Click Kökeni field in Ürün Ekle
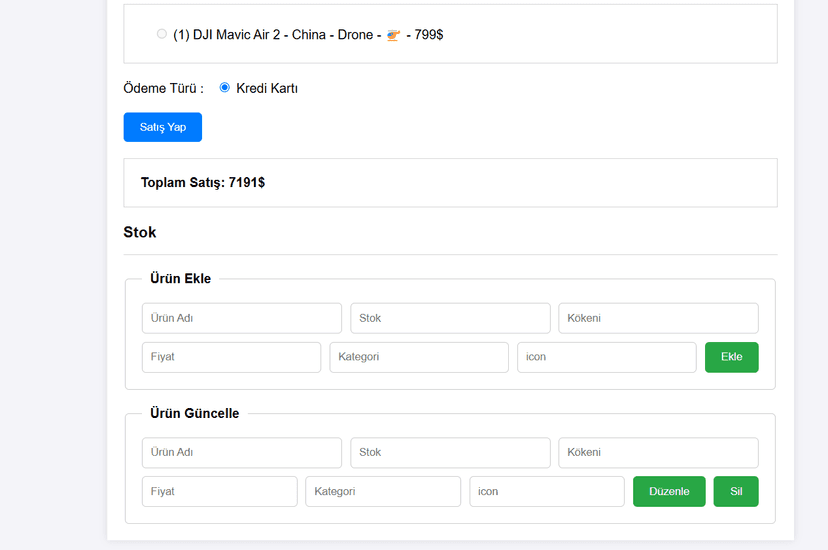The width and height of the screenshot is (828, 550). [658, 318]
